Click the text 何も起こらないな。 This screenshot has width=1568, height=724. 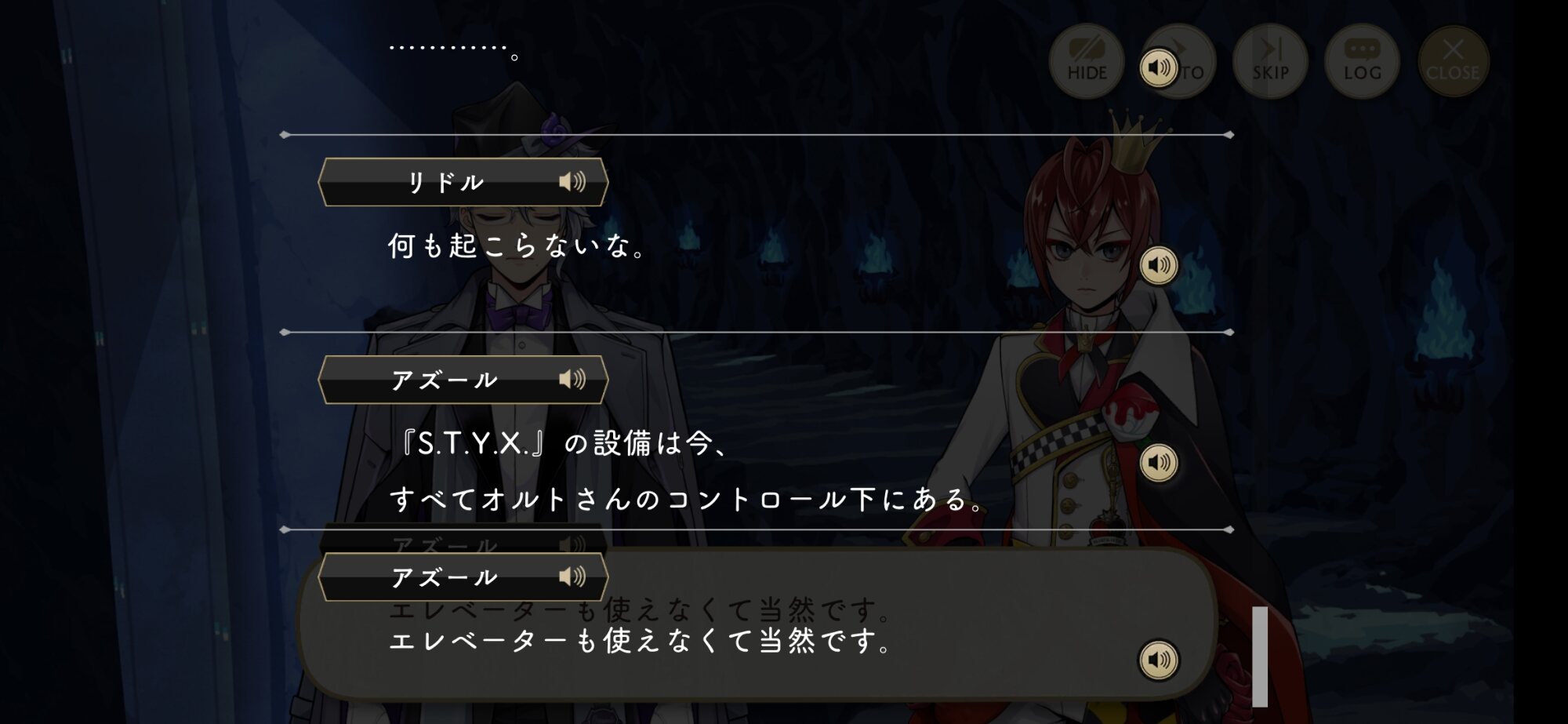pos(517,246)
